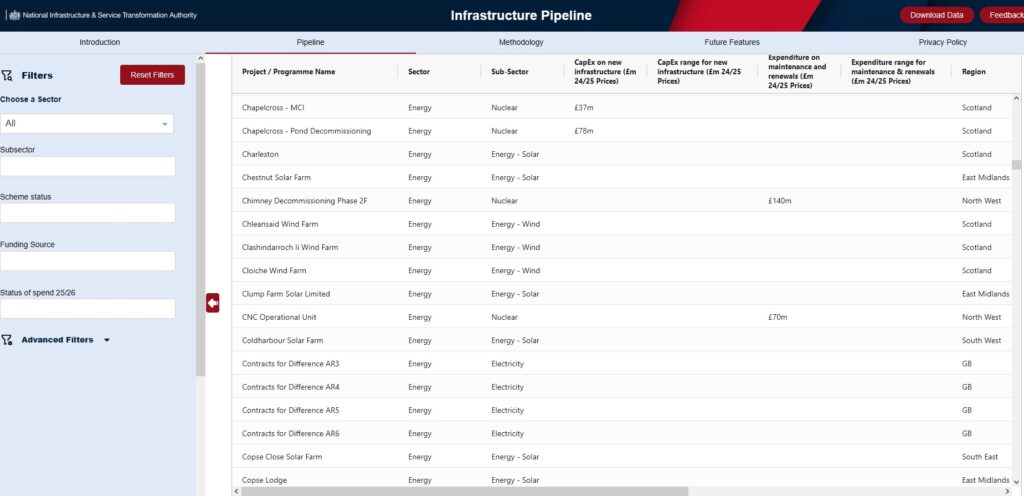This screenshot has height=496, width=1024.
Task: Select the Chapelcross - MCI row name
Action: click(273, 108)
